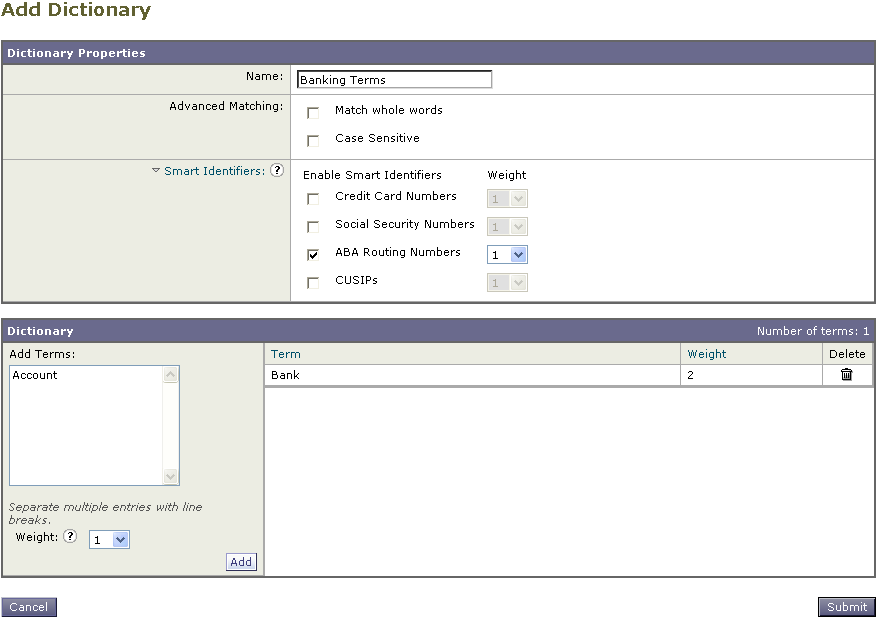Click the Smart Identifiers link
Screen dimensions: 878x618
[214, 171]
